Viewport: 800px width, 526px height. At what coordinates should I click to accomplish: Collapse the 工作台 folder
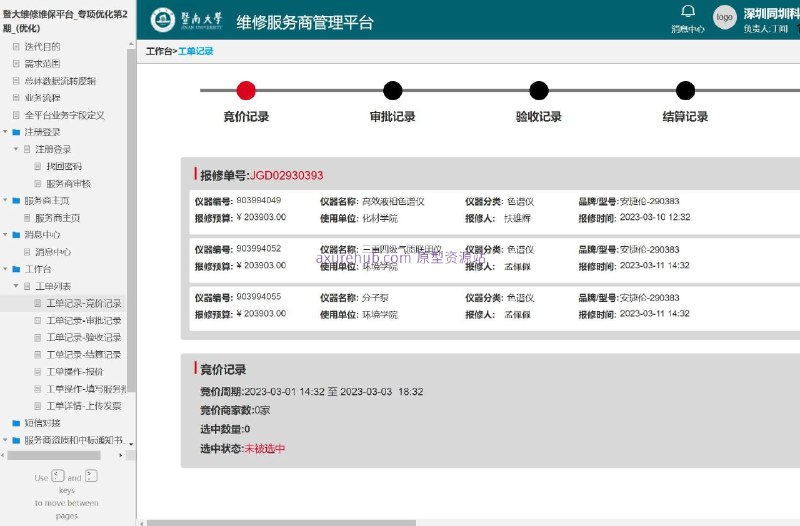6,268
